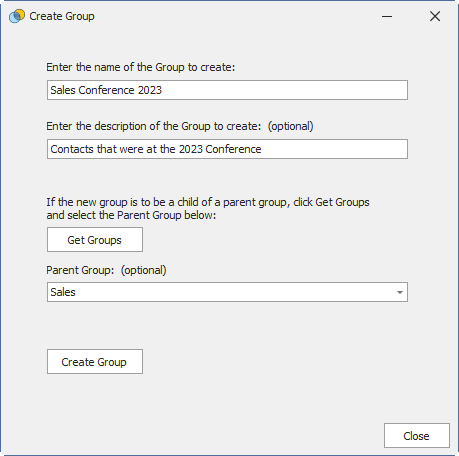The height and width of the screenshot is (456, 459).
Task: Click the 'Enter the description of the Group' label
Action: click(x=154, y=126)
